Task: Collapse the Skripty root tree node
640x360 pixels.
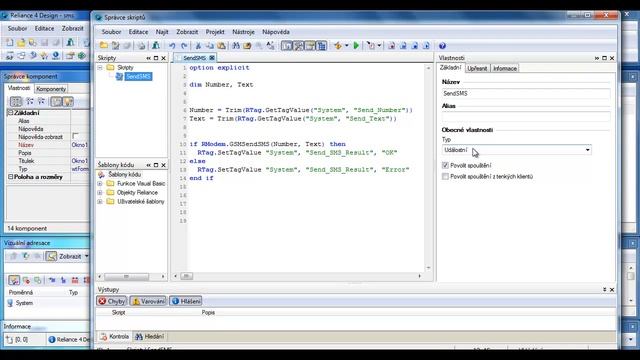Action: pos(100,67)
